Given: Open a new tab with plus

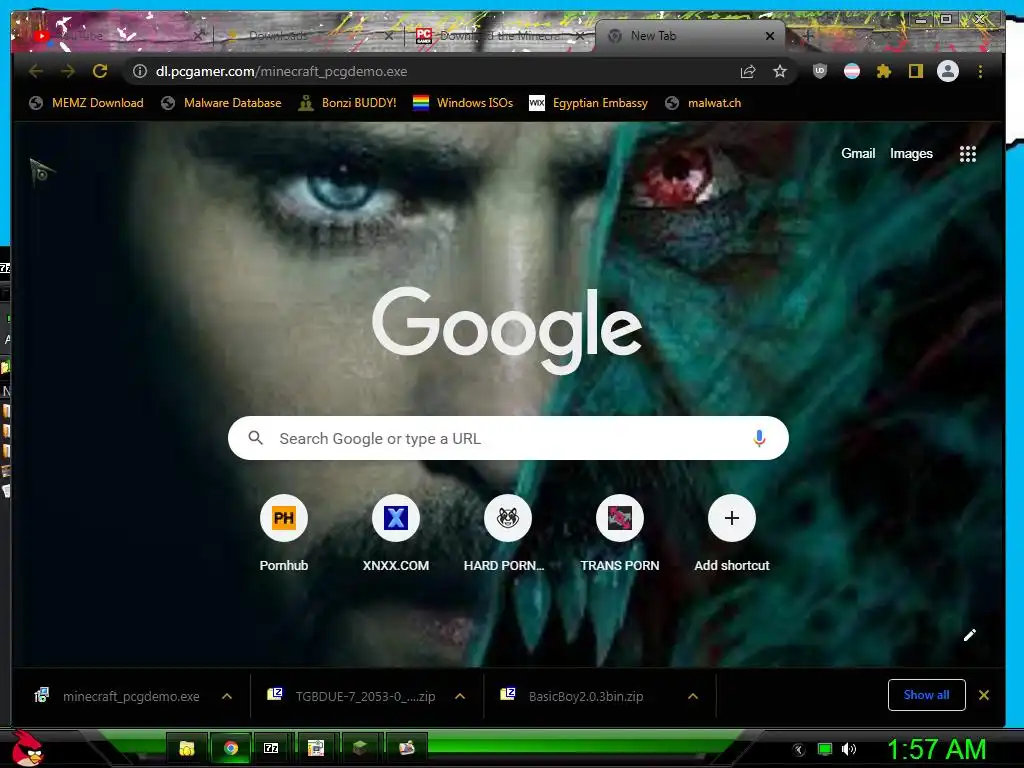Looking at the screenshot, I should pos(808,36).
